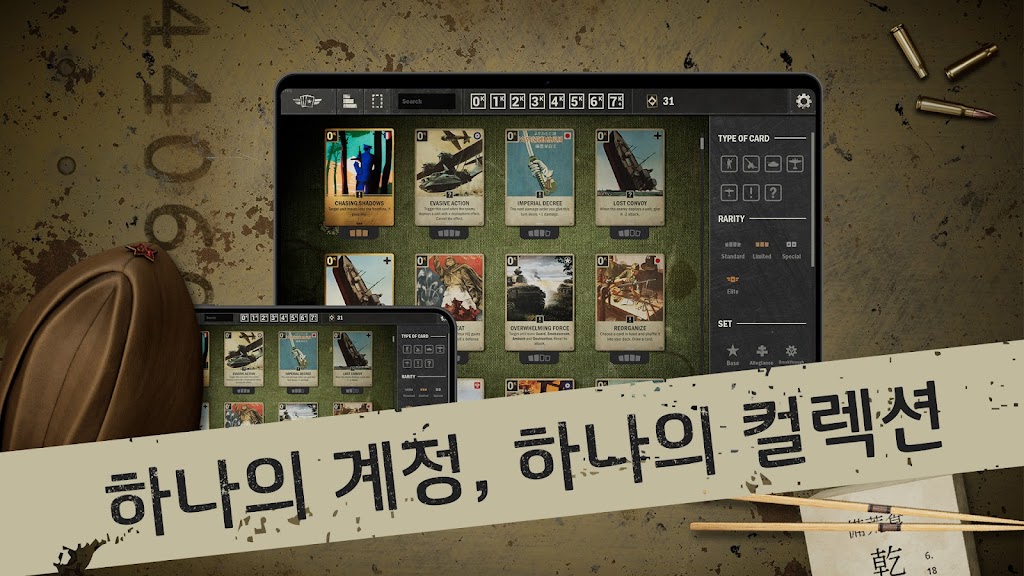Image resolution: width=1024 pixels, height=576 pixels.
Task: Click the Search field in the tablet toolbar
Action: (426, 101)
